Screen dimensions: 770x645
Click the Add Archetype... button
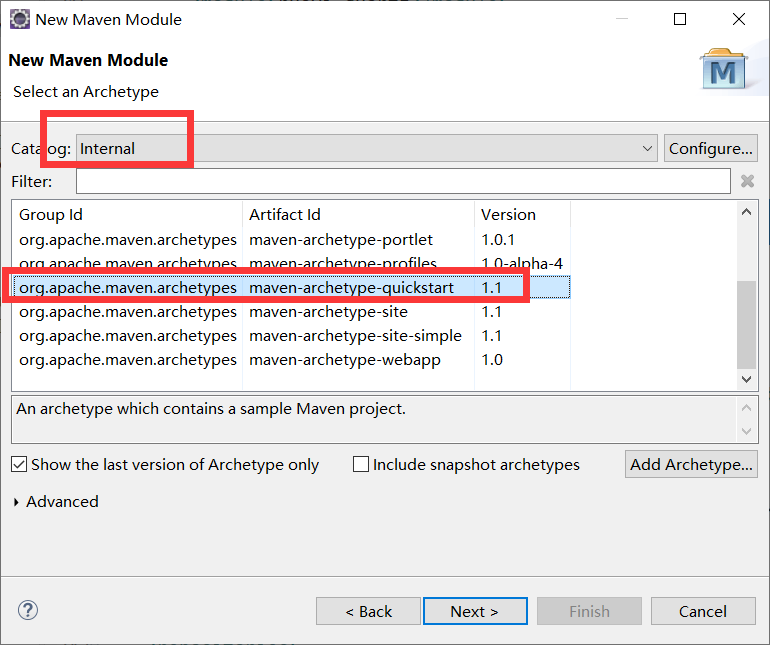[x=691, y=464]
